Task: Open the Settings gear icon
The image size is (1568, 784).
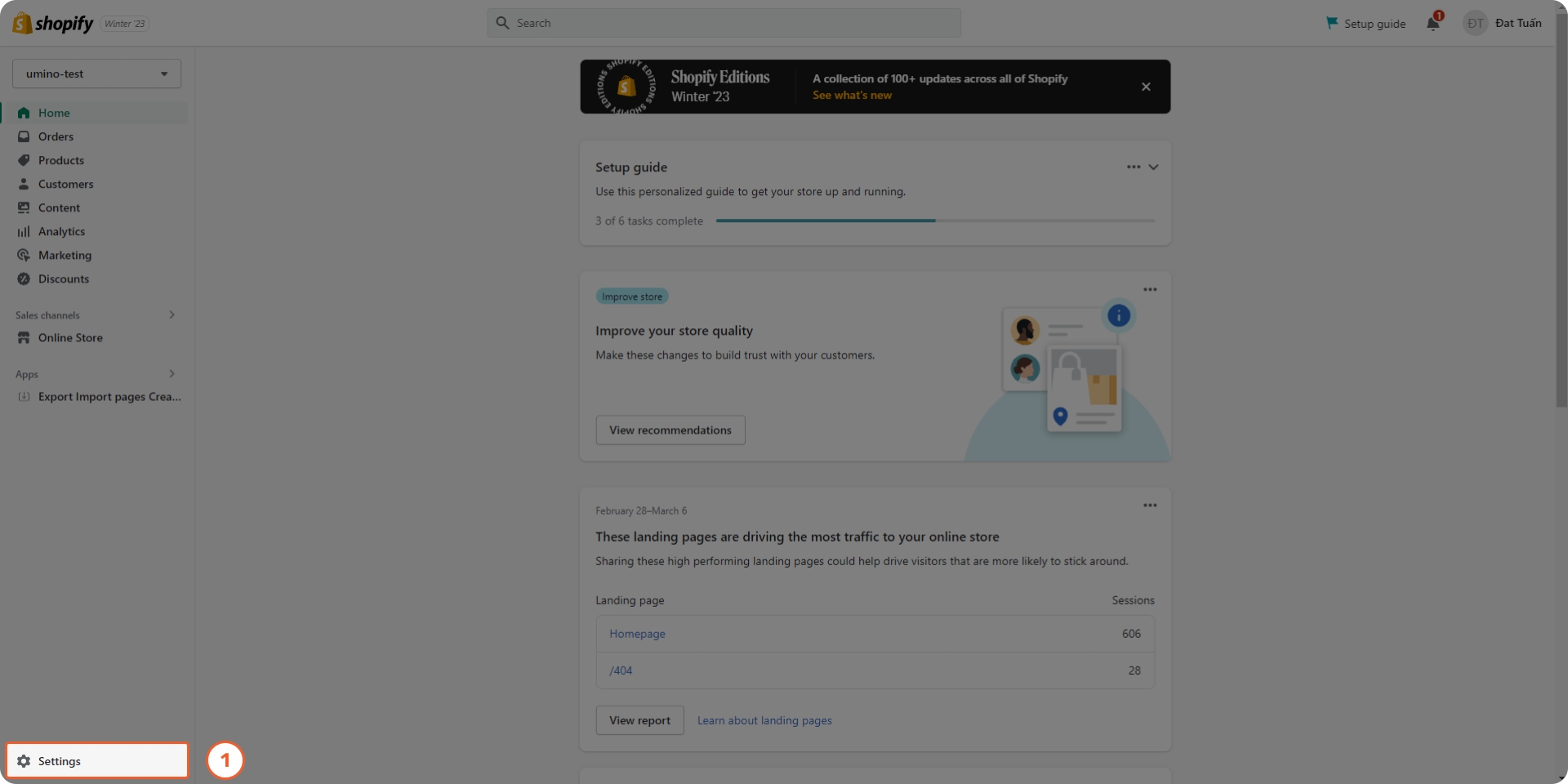Action: [x=24, y=761]
